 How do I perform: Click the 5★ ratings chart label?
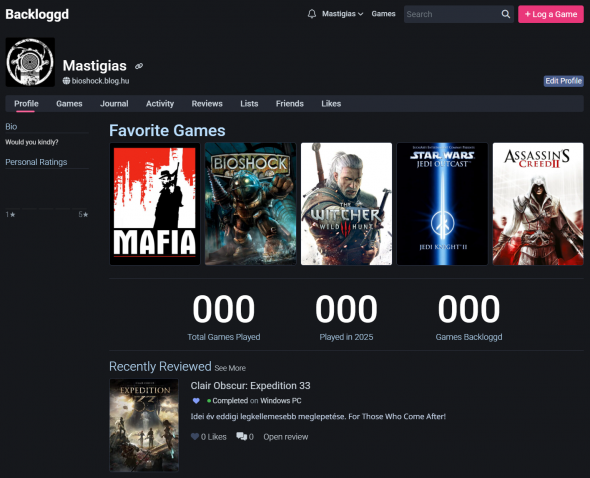tap(83, 215)
